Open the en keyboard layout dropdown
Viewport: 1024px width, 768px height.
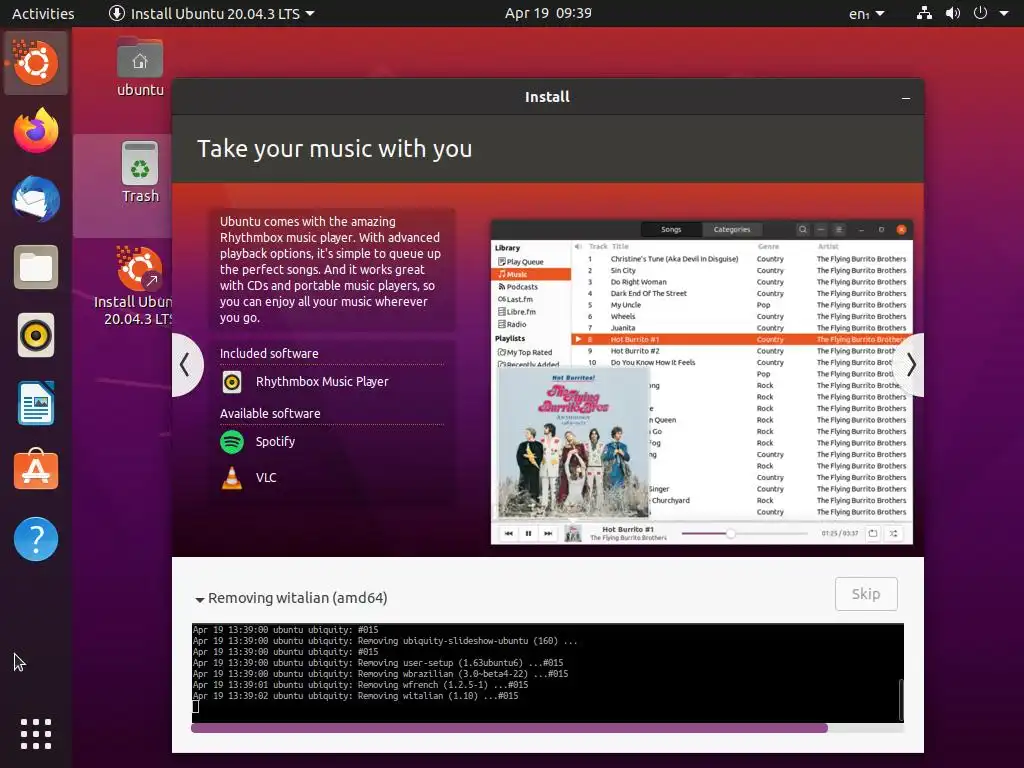(867, 13)
